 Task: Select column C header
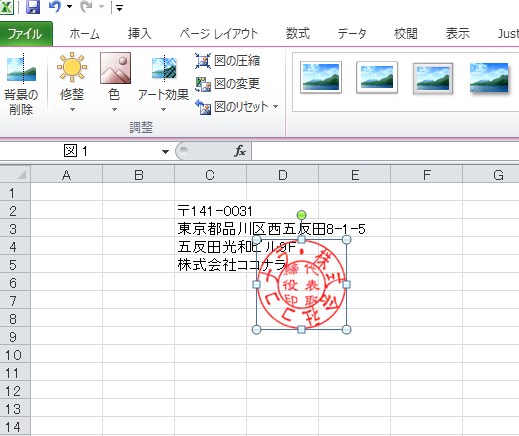(x=210, y=175)
